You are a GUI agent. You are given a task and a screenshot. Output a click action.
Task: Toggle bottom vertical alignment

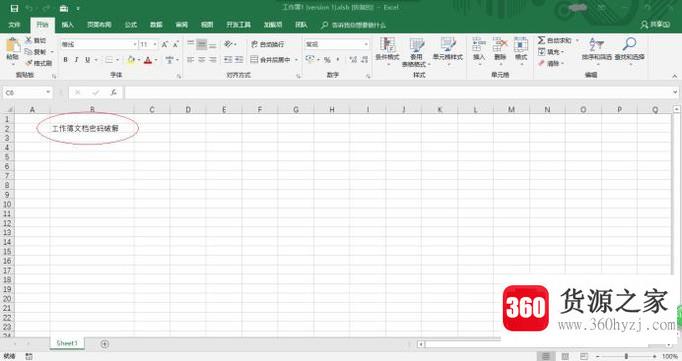[213, 44]
